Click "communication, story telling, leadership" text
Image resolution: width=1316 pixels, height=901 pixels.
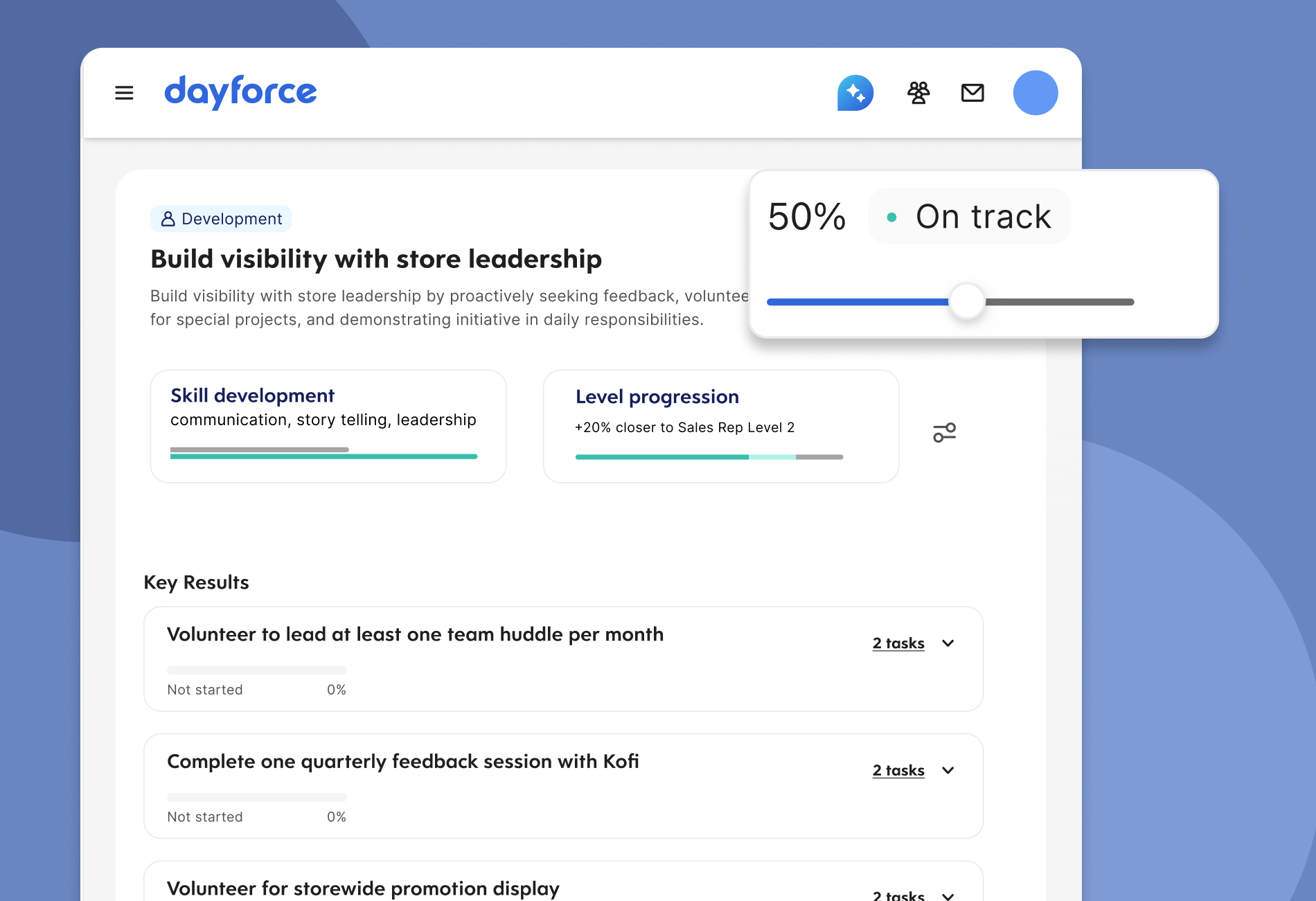[x=323, y=420]
